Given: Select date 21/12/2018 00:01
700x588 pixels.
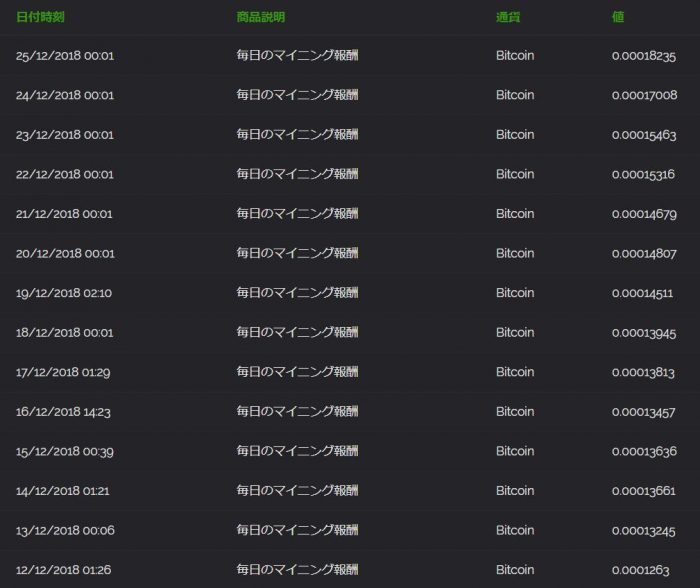Looking at the screenshot, I should [64, 214].
